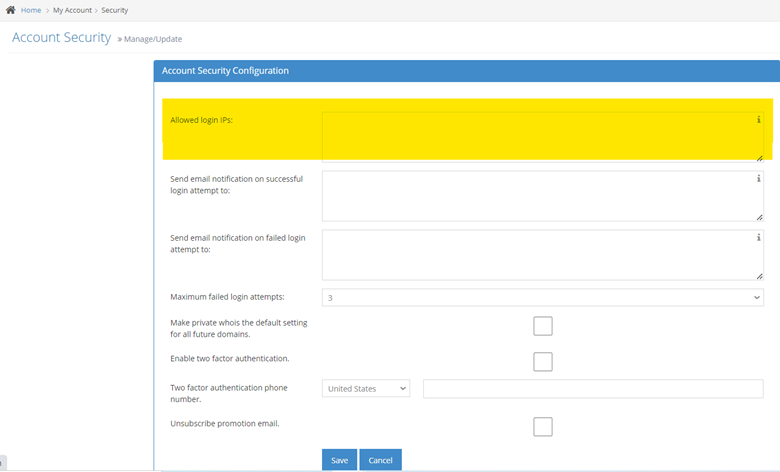Click info icon for successful login notification
Viewport: 780px width, 472px height.
[758, 179]
